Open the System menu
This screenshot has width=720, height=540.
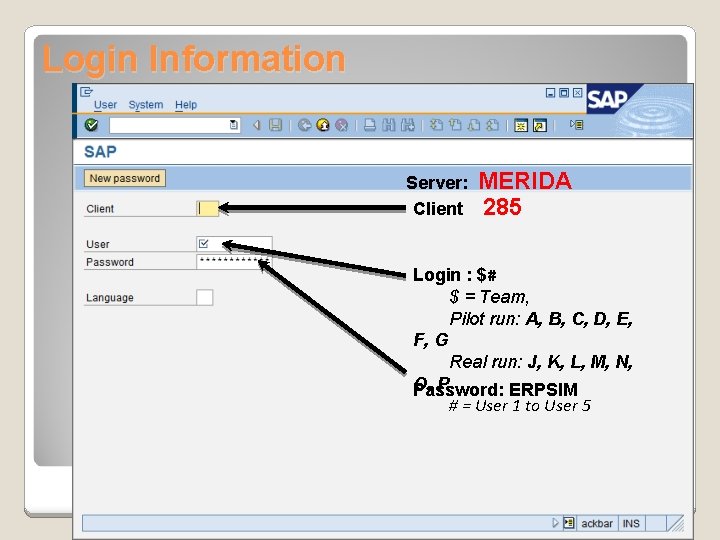click(146, 105)
